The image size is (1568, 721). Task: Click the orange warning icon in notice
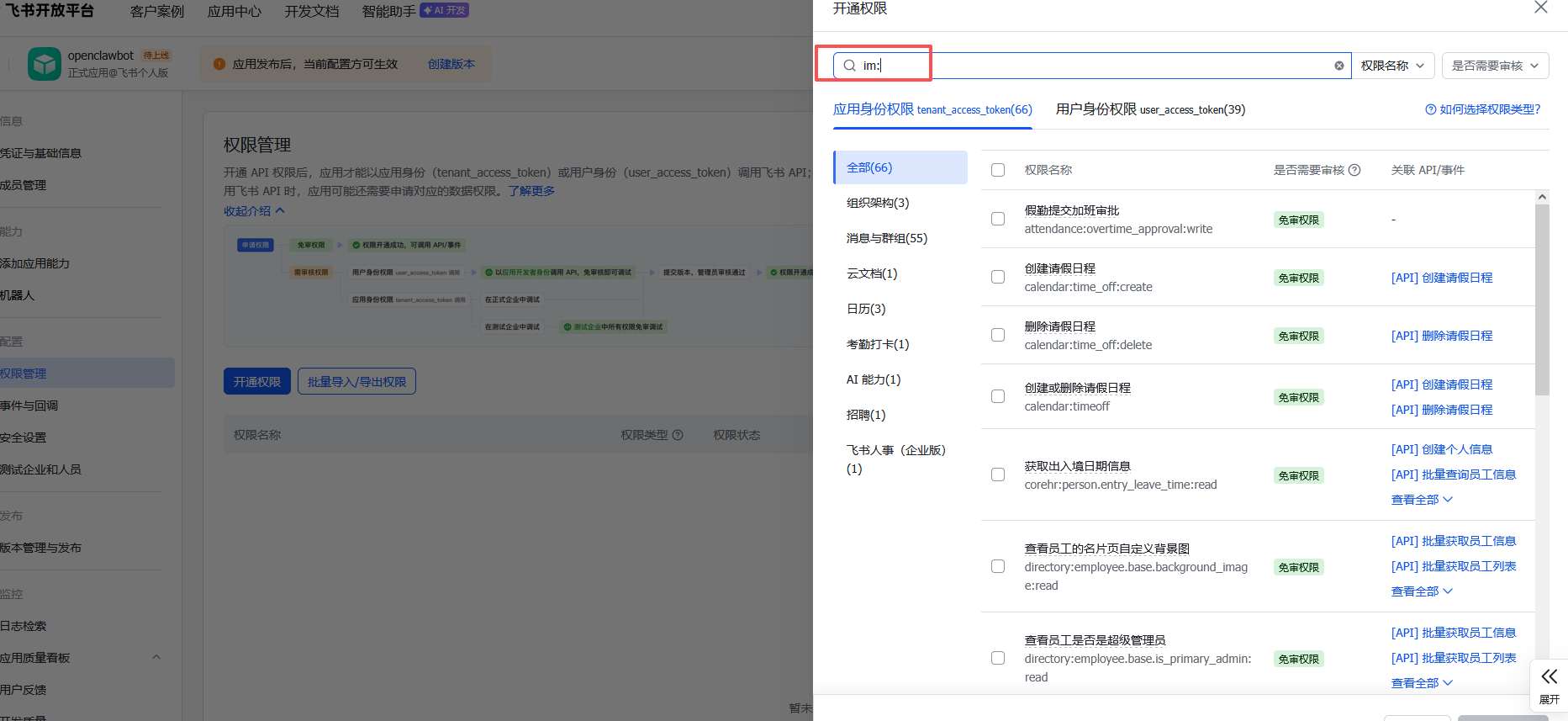[219, 64]
